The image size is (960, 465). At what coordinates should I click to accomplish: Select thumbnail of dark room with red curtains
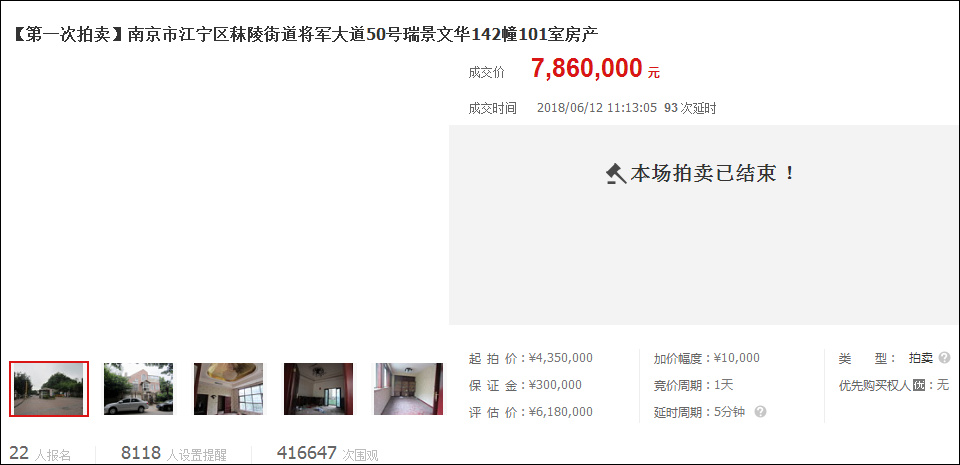click(318, 389)
